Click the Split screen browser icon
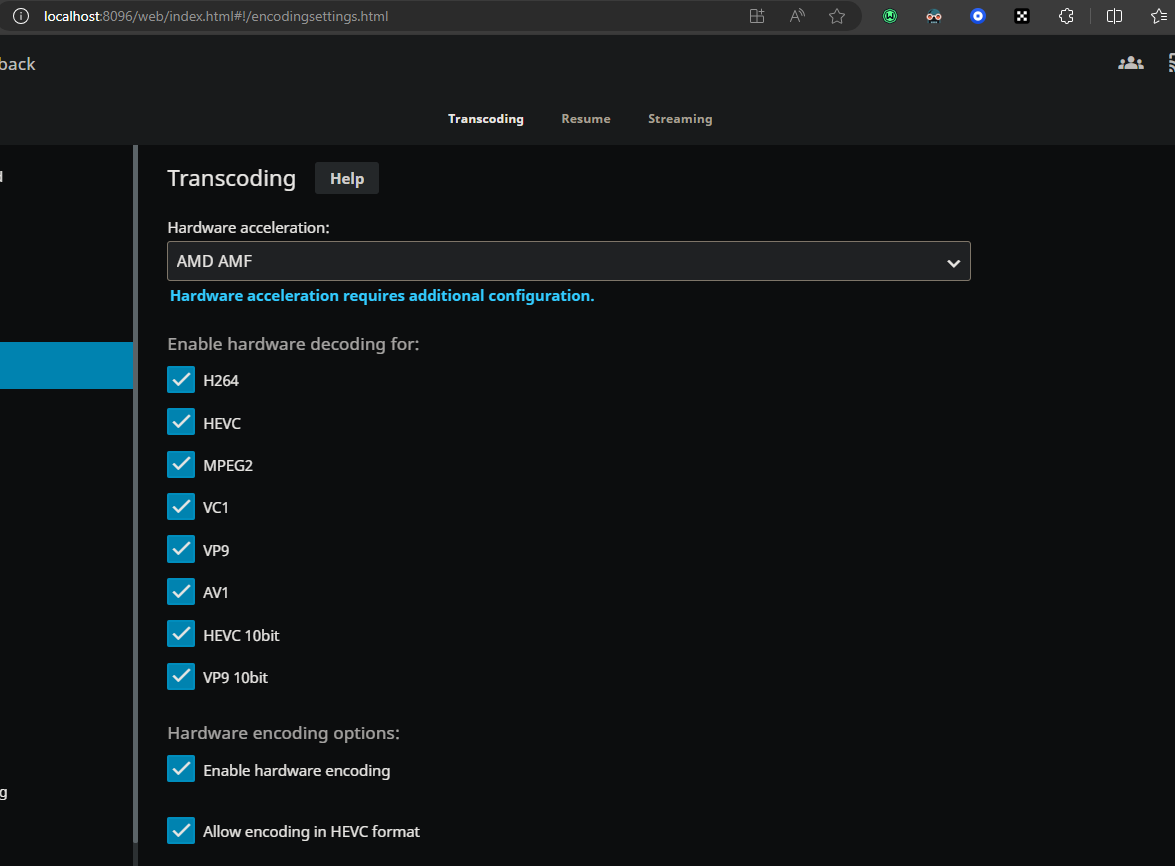 click(x=1114, y=16)
